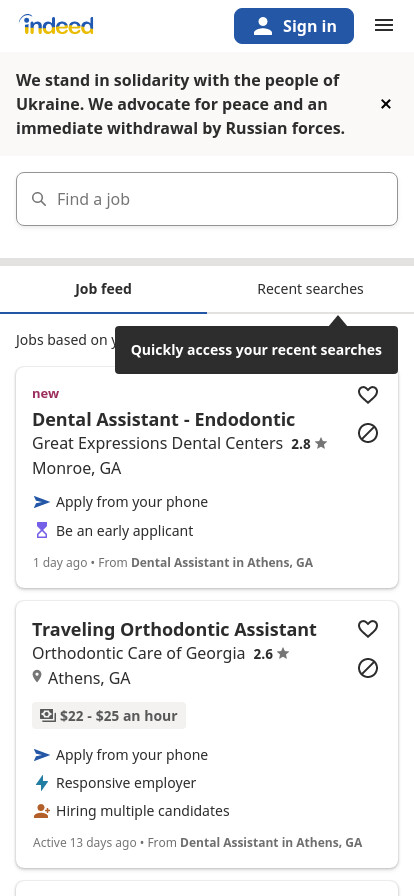Screen dimensions: 414x896
Task: Open the Traveling Orthodontic Assistant listing
Action: tap(174, 629)
